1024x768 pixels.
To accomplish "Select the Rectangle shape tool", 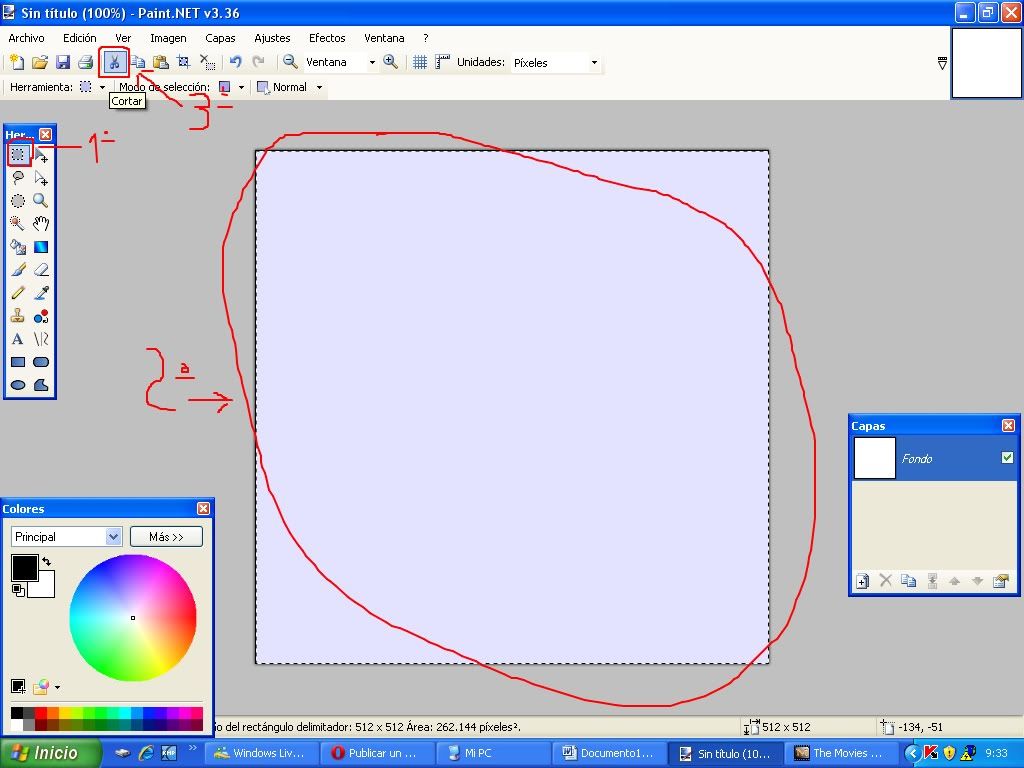I will pyautogui.click(x=18, y=362).
